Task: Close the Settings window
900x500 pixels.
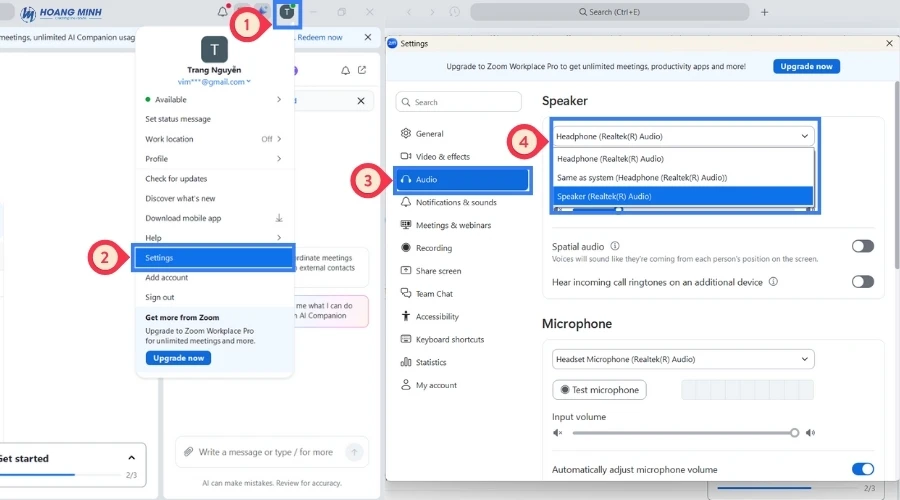Action: coord(889,44)
